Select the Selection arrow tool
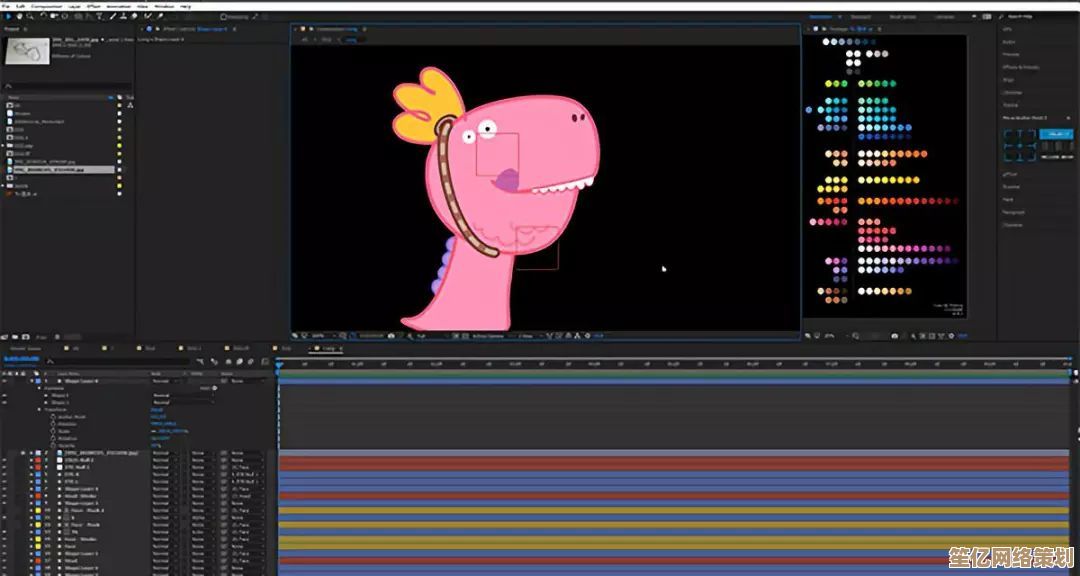The width and height of the screenshot is (1080, 576). click(9, 16)
